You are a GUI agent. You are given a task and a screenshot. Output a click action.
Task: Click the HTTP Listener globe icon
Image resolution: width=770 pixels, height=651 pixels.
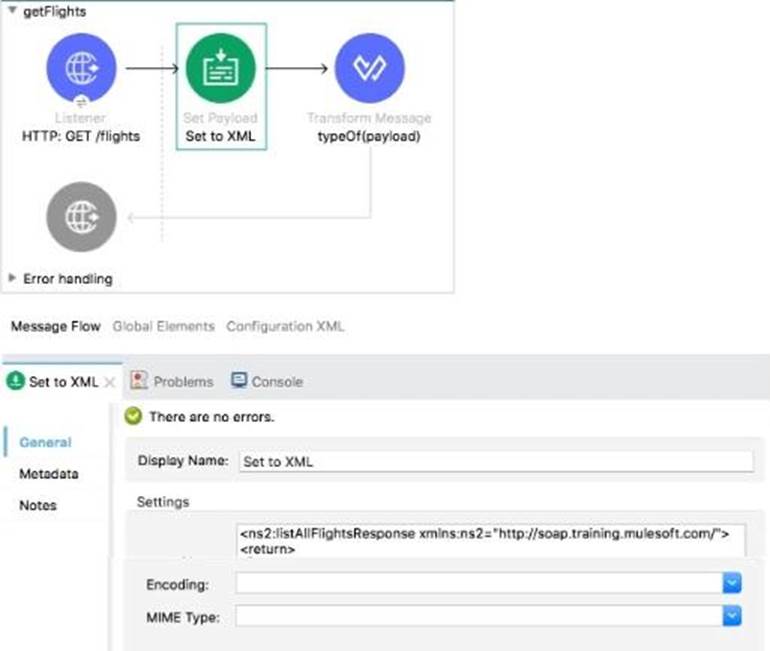pos(81,68)
